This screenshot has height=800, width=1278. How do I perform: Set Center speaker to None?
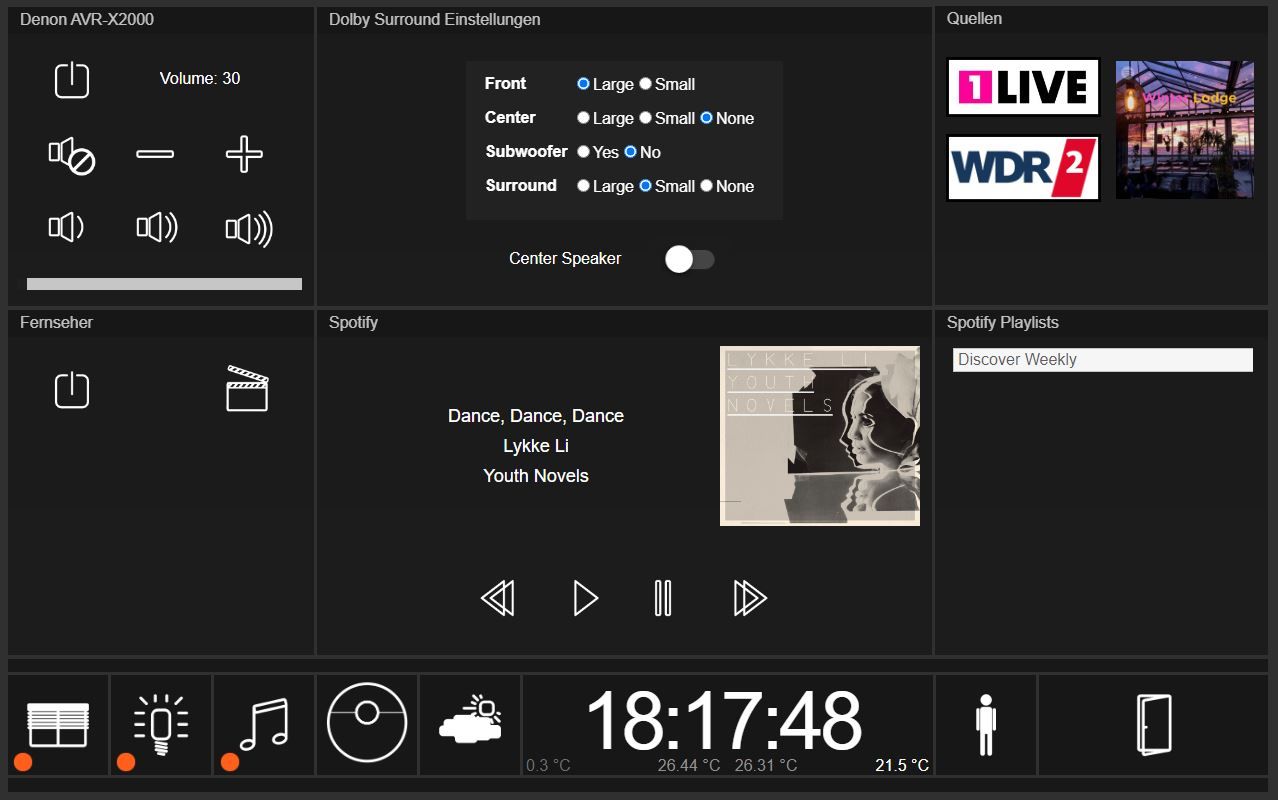[706, 118]
